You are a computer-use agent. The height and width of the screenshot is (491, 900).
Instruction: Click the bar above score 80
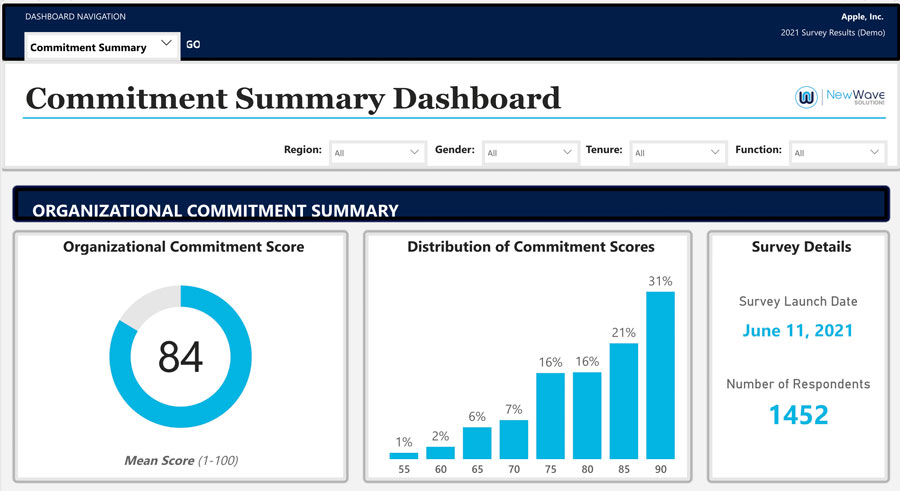click(587, 416)
